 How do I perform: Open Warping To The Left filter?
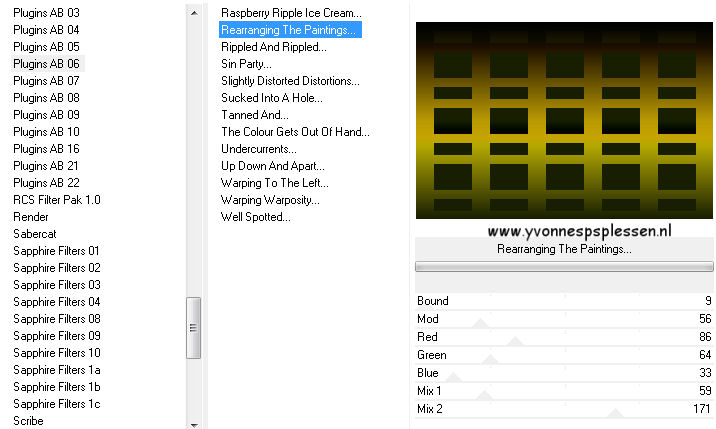click(x=274, y=183)
